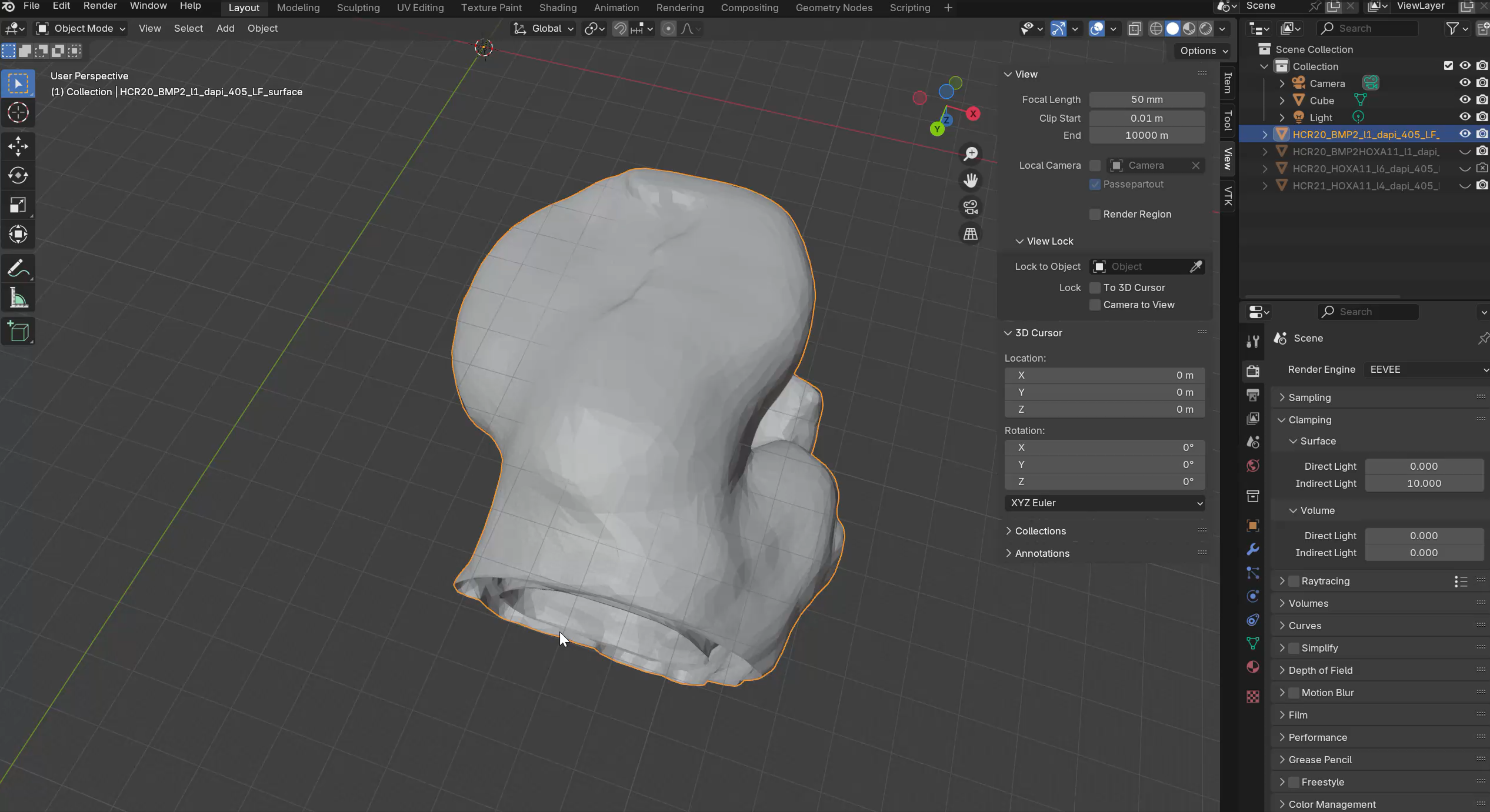Select the Measure tool
The width and height of the screenshot is (1490, 812).
pos(18,298)
